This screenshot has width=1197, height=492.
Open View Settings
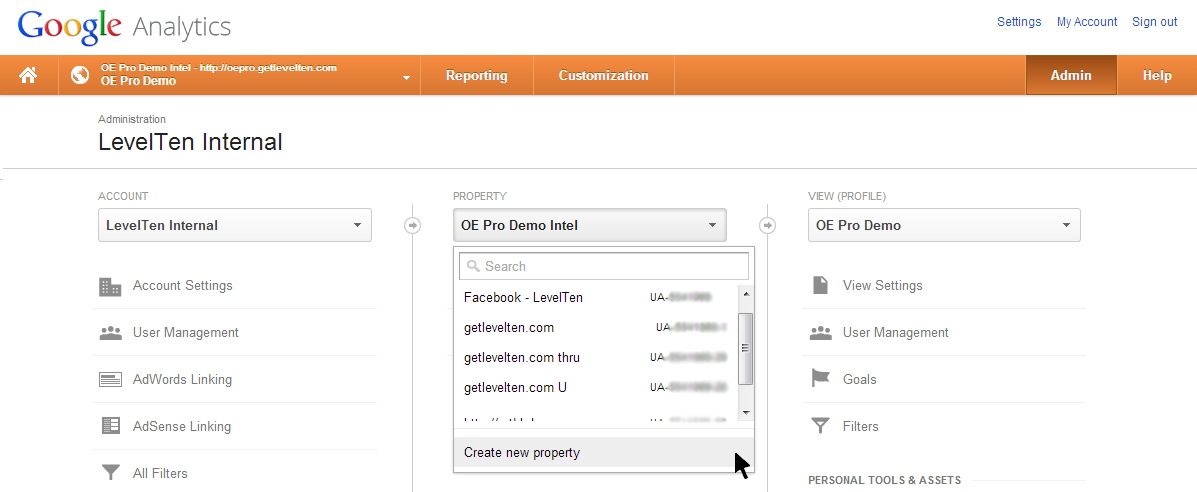click(882, 286)
